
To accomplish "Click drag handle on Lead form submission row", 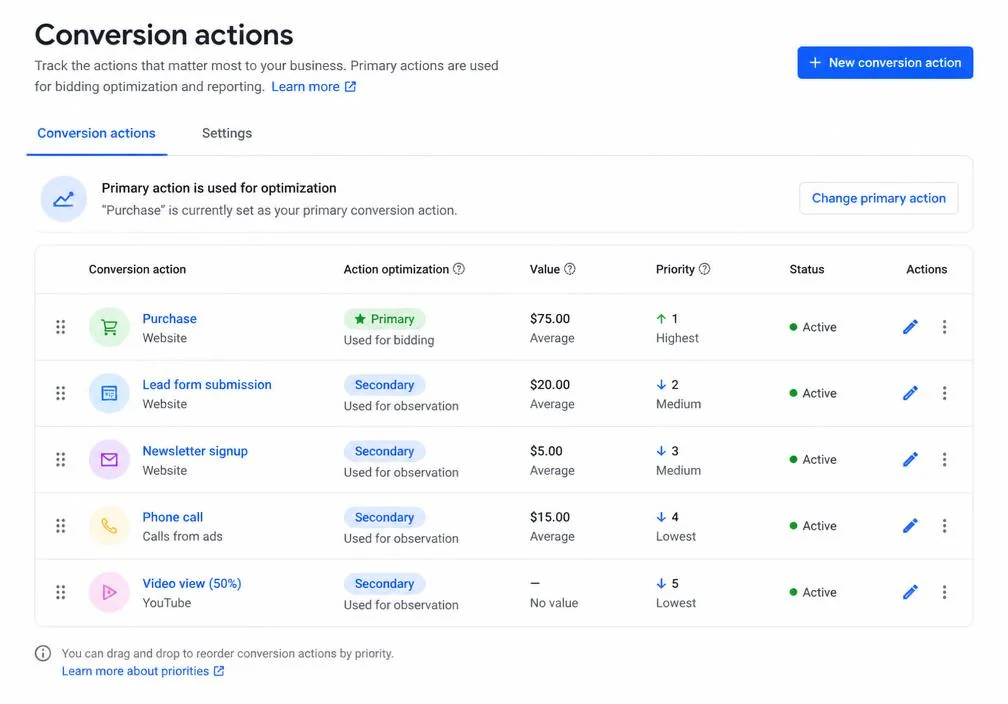I will (60, 393).
